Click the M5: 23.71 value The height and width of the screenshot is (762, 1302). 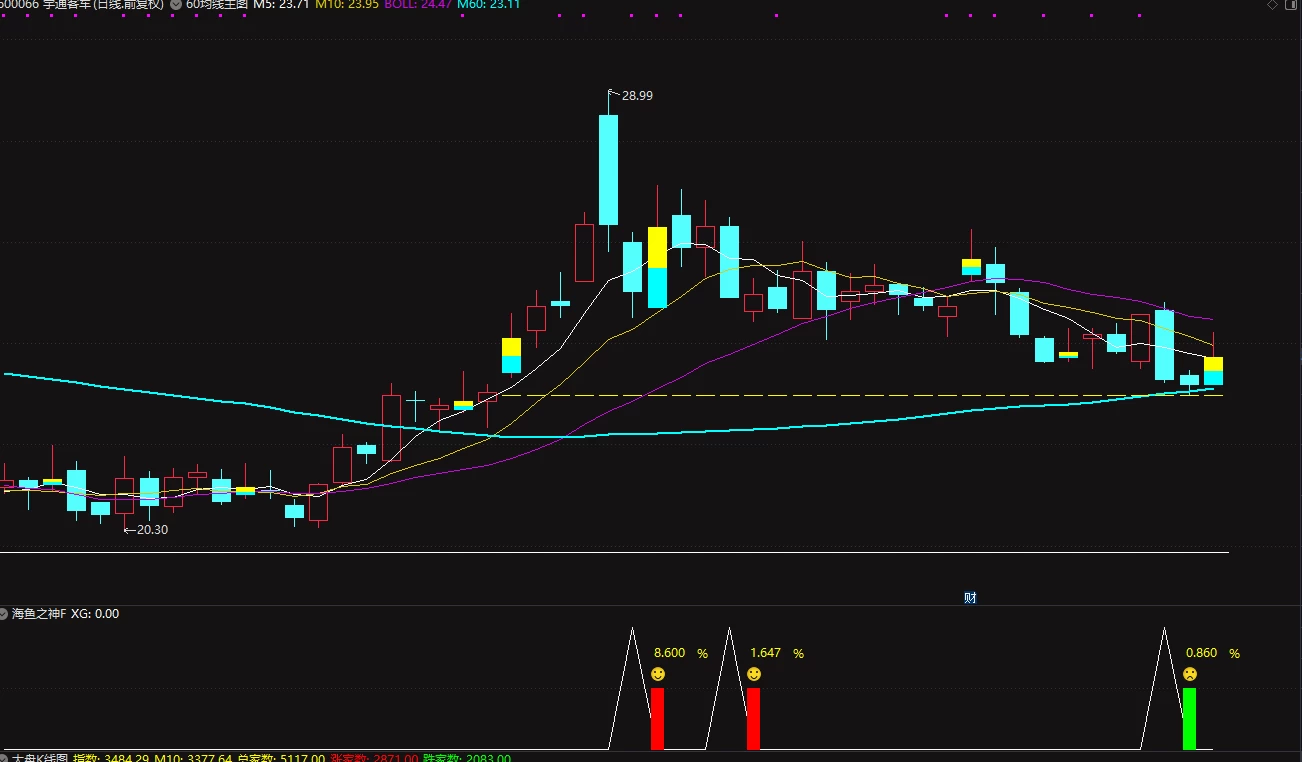tap(280, 4)
